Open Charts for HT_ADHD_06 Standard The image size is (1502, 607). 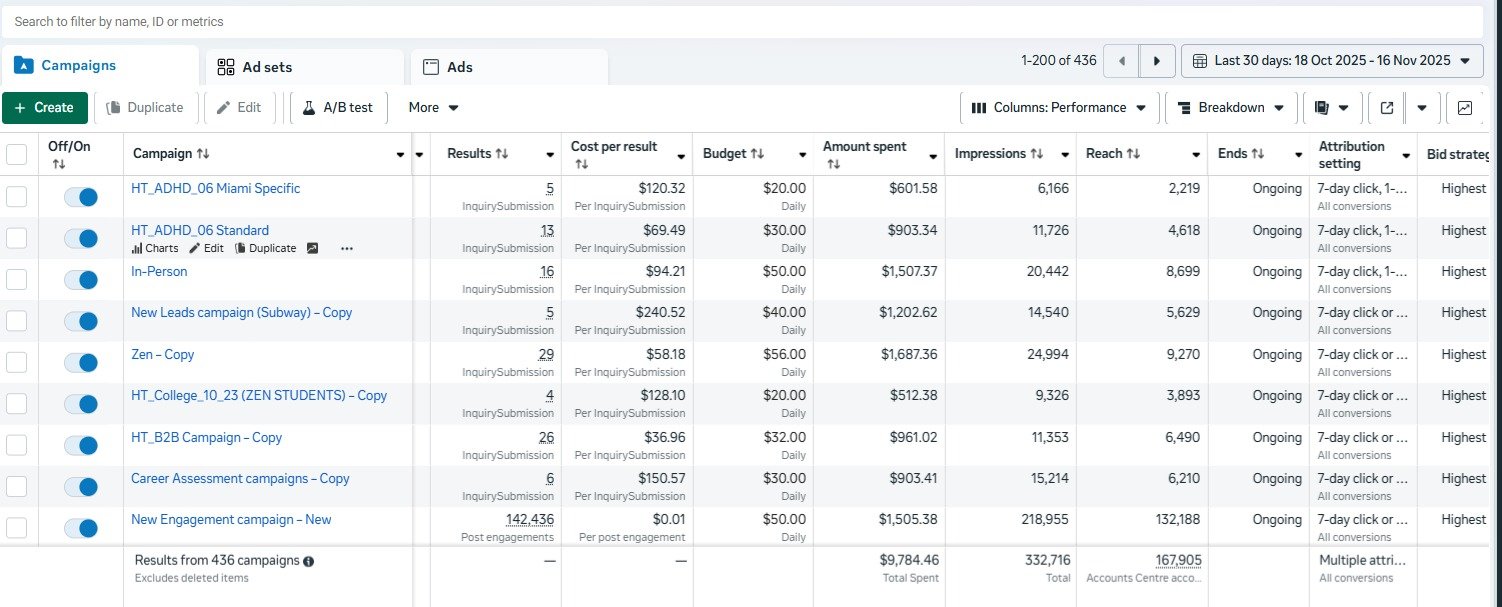pos(155,248)
